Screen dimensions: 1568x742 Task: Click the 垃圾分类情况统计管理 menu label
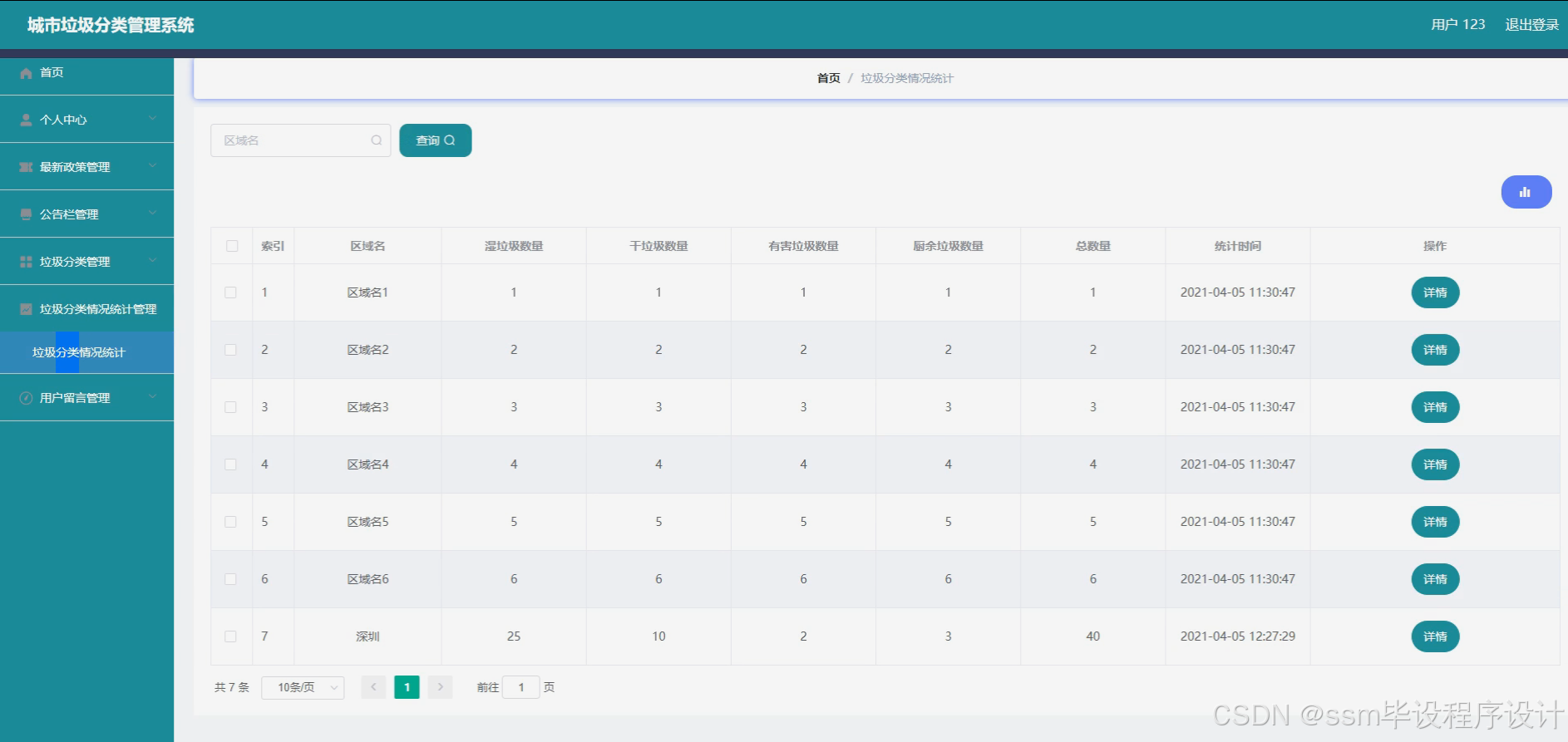coord(98,309)
